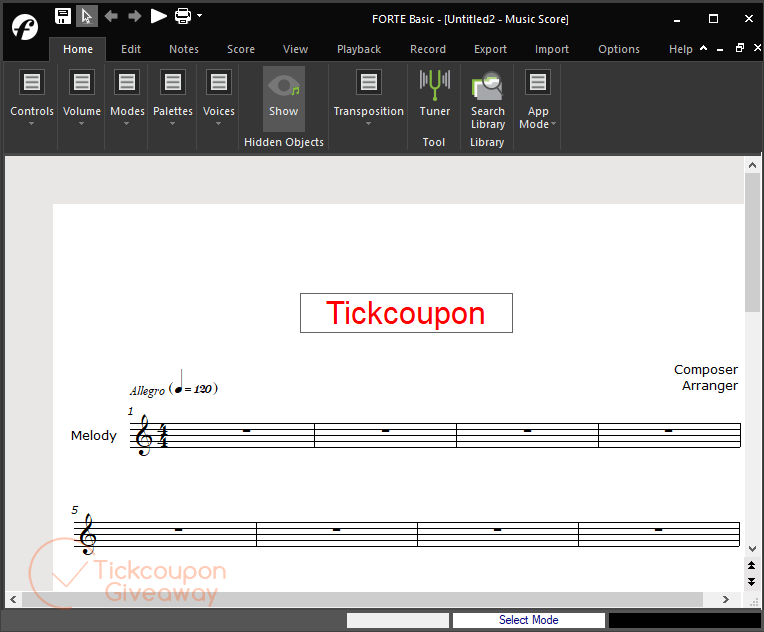Switch to the Edit tab
Screen dimensions: 764x632
(x=131, y=49)
